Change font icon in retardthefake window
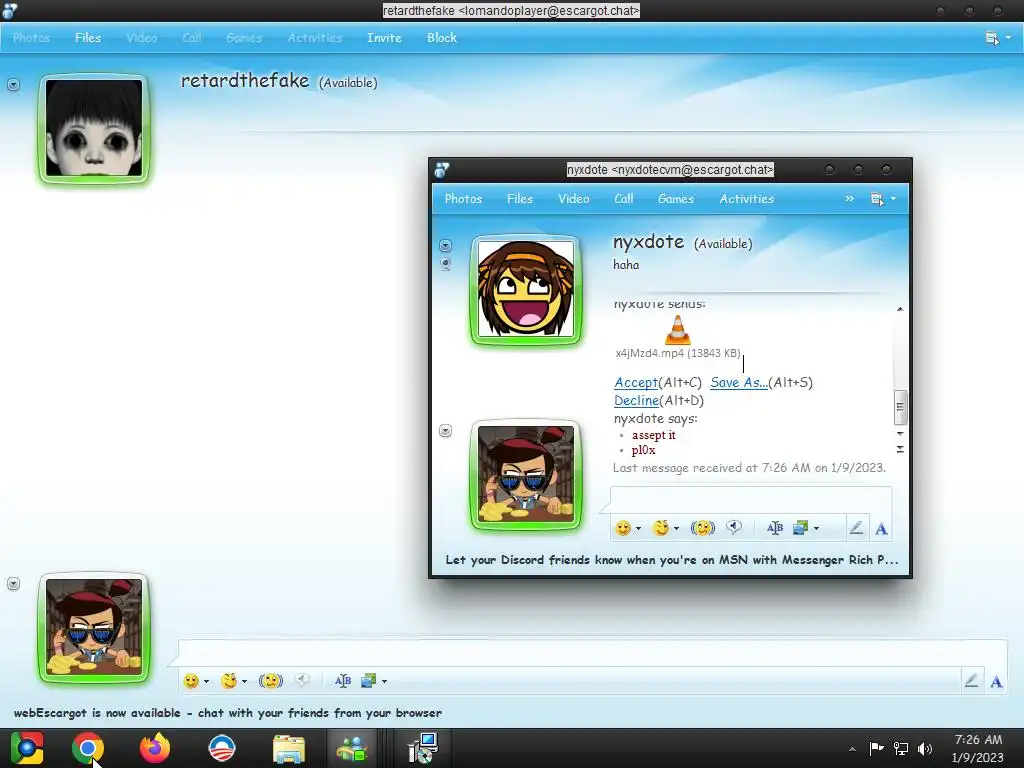The width and height of the screenshot is (1024, 768). point(343,680)
